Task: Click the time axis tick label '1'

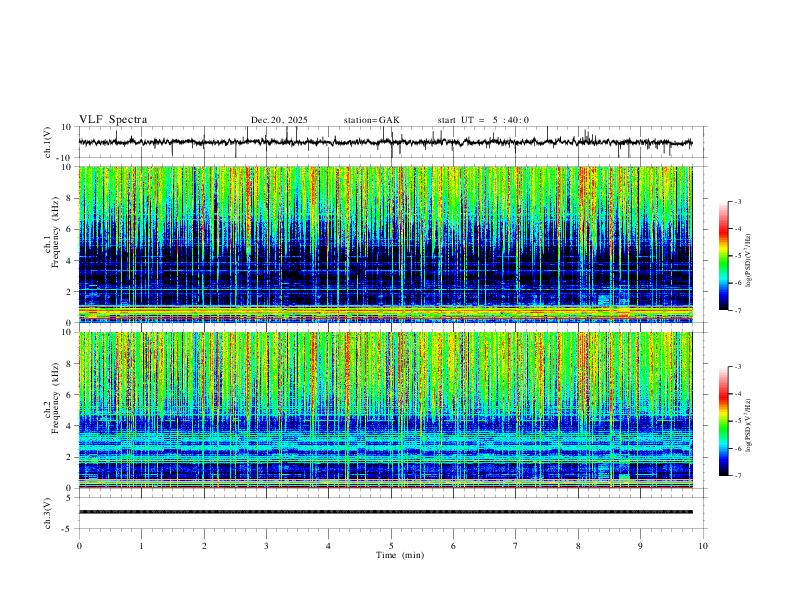Action: click(x=141, y=546)
